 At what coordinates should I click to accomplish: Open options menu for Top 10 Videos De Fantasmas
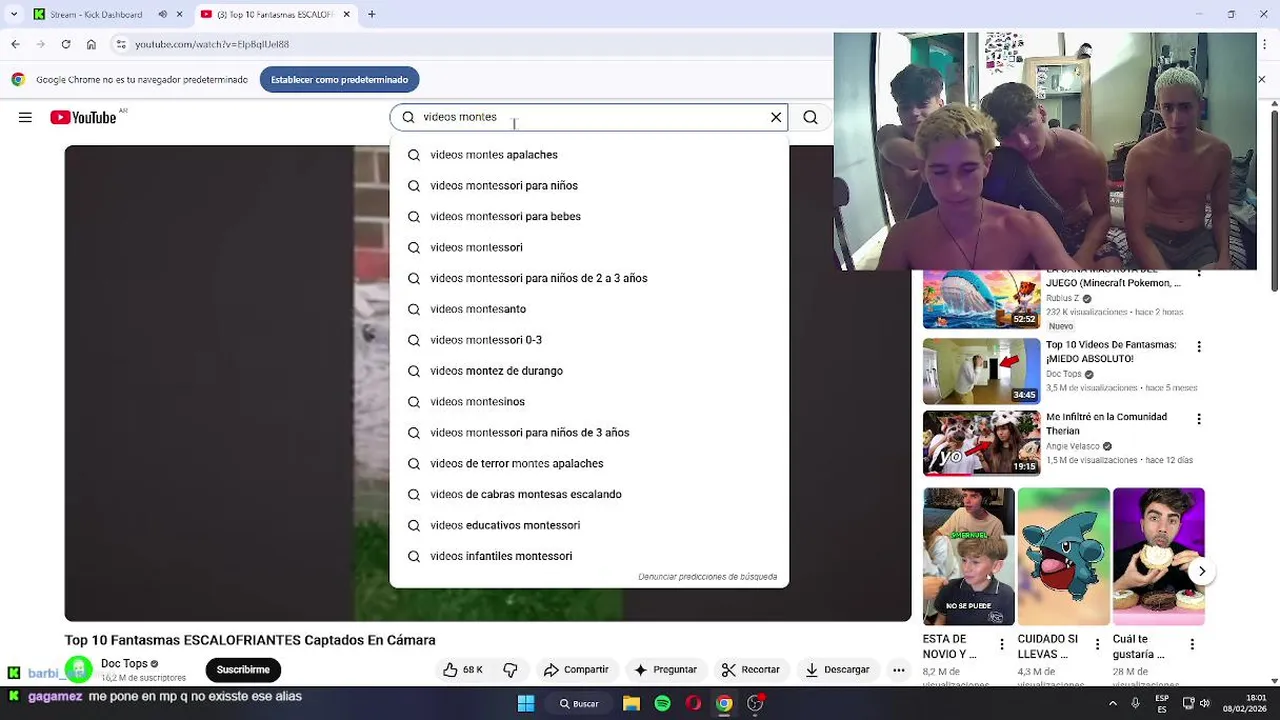[1199, 347]
